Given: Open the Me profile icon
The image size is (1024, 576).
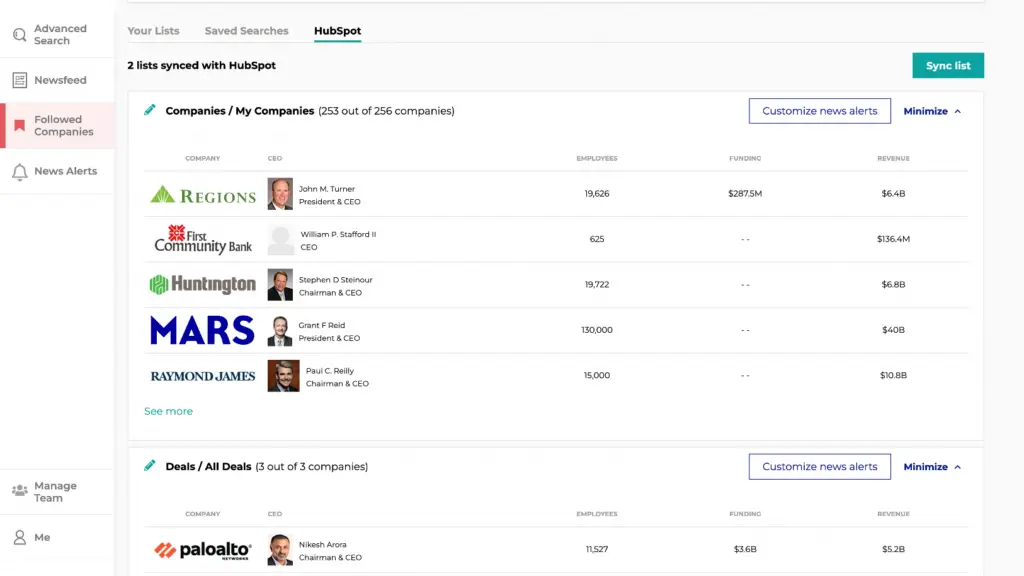Looking at the screenshot, I should (19, 537).
